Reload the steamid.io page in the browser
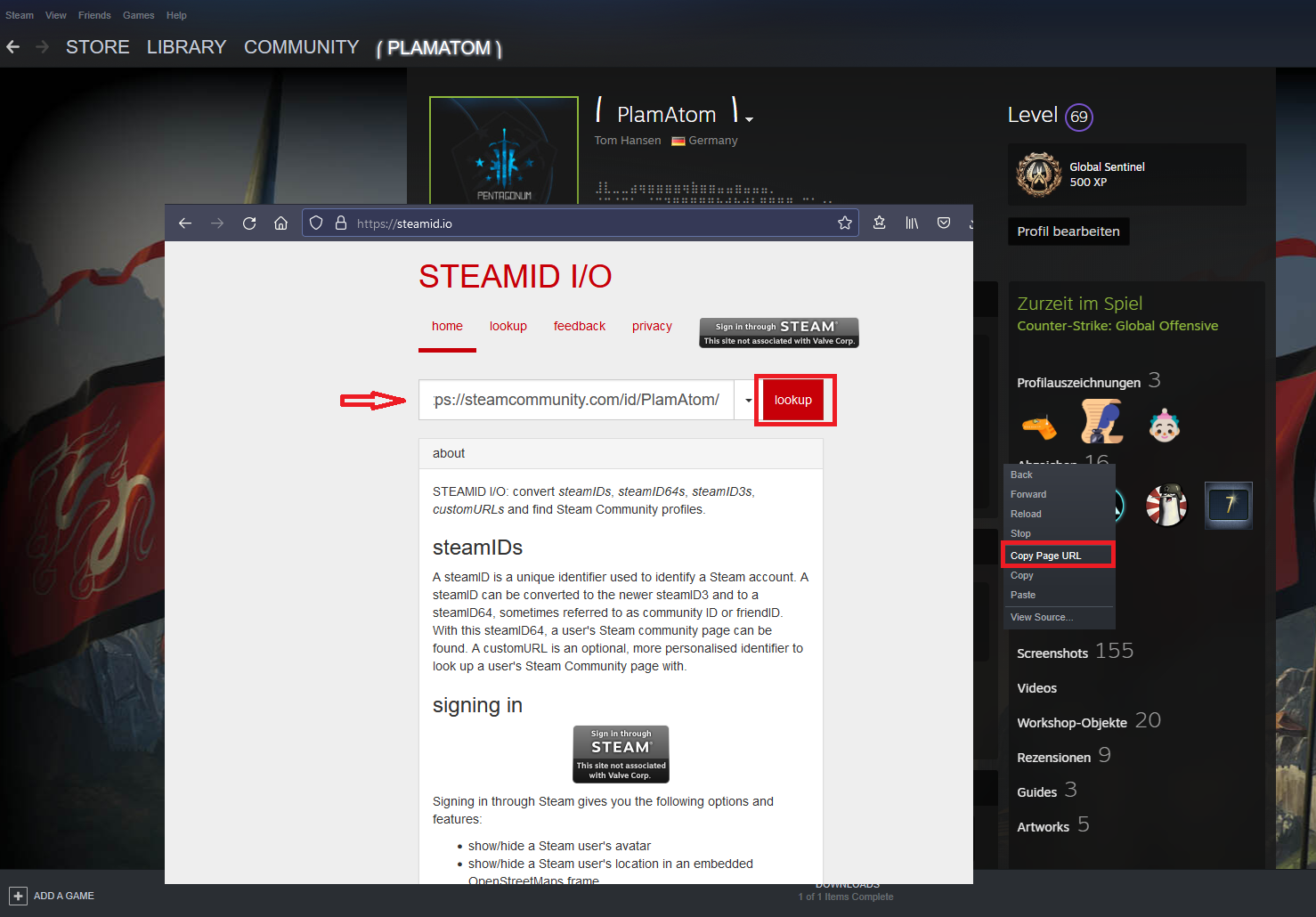Screen dimensions: 1316x917 (249, 223)
